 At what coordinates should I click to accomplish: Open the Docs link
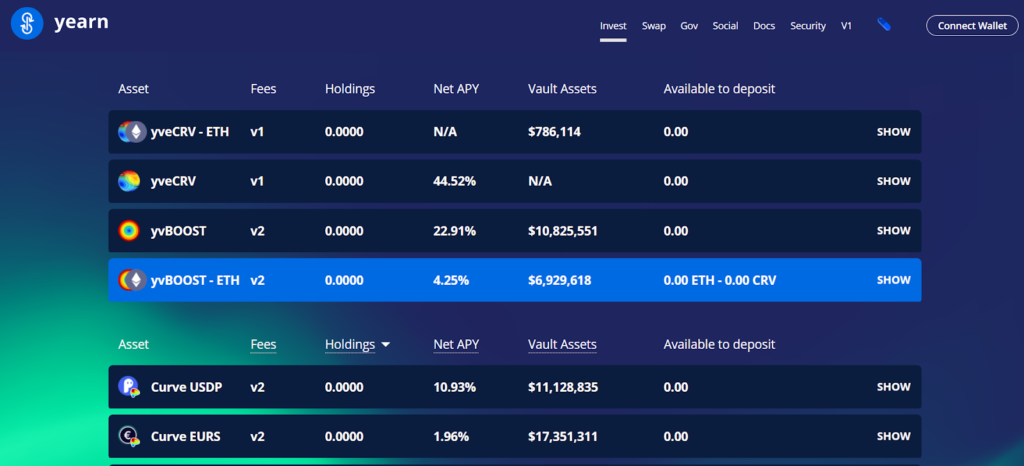point(764,26)
